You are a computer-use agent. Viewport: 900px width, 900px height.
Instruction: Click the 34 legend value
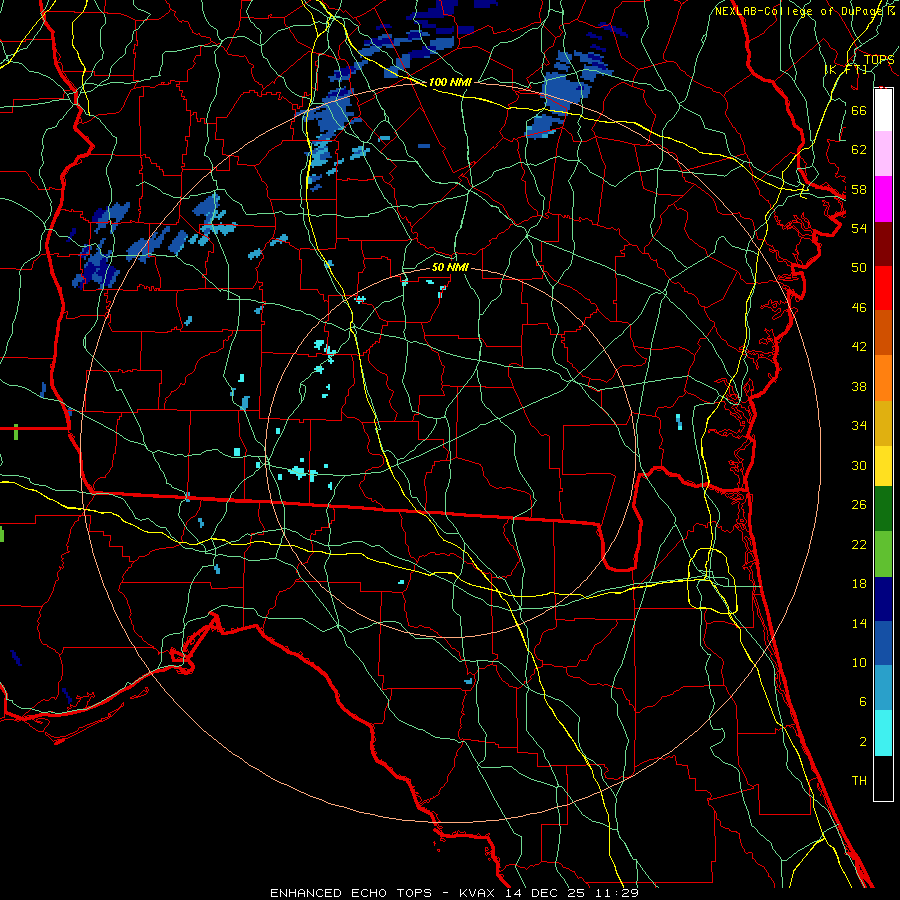tap(859, 426)
